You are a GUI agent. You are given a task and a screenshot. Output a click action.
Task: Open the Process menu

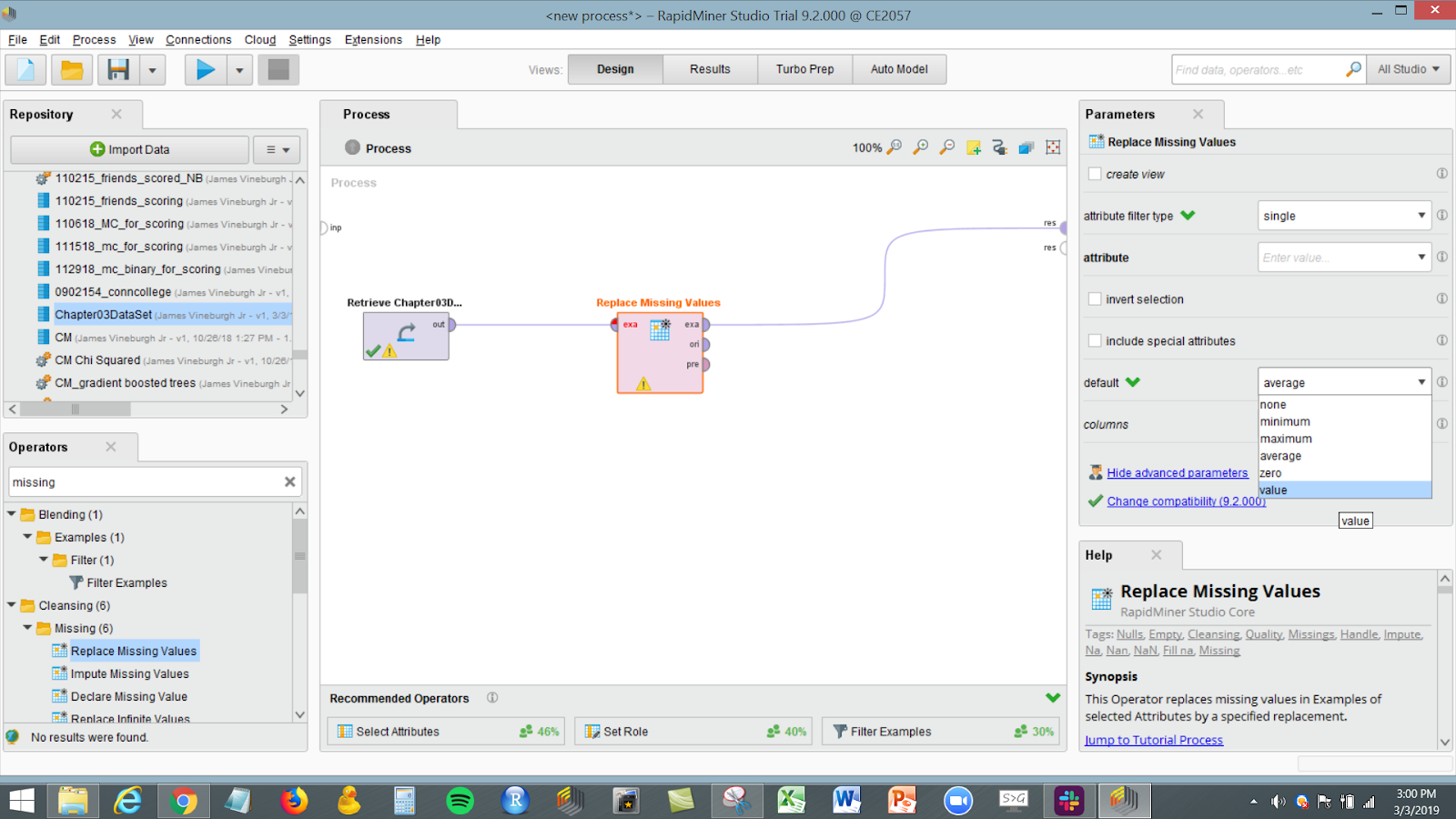pos(94,40)
